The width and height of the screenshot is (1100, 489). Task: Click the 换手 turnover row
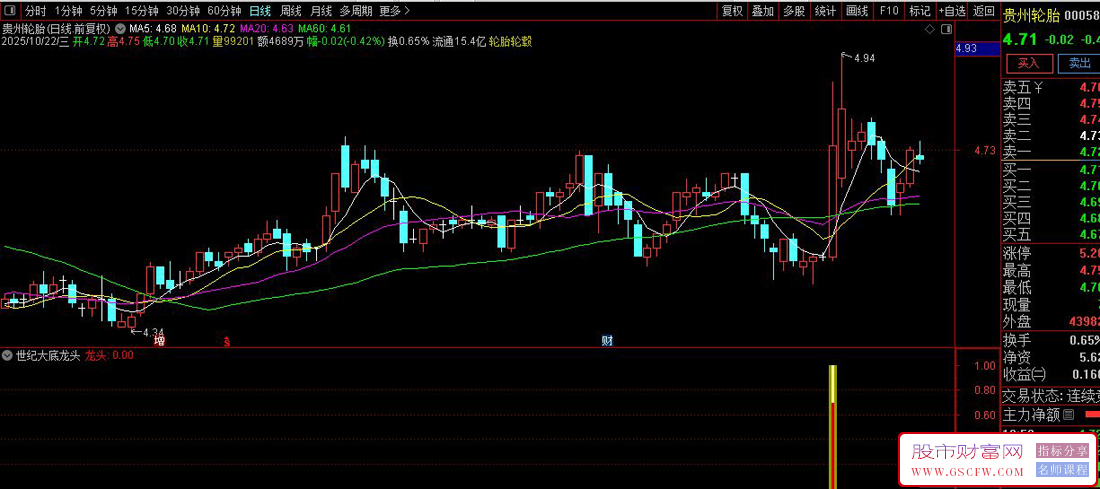(1050, 340)
